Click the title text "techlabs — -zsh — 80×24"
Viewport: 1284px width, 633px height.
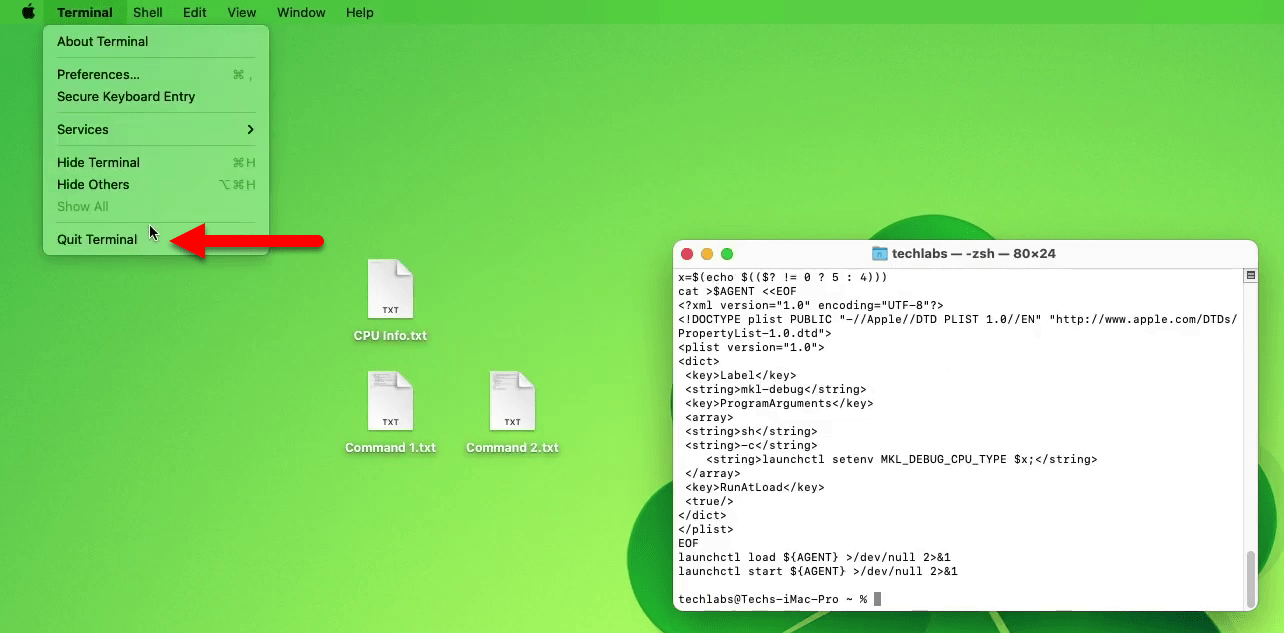(x=974, y=254)
